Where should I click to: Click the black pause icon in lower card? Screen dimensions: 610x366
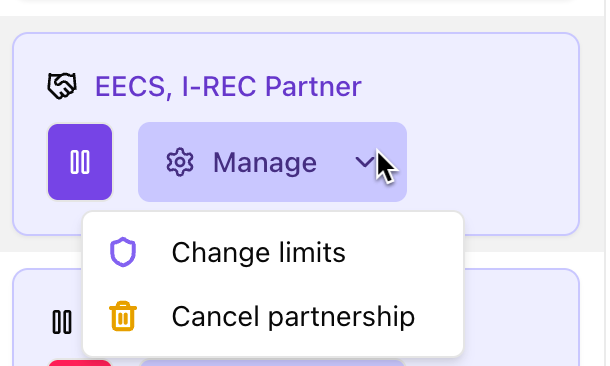[62, 322]
